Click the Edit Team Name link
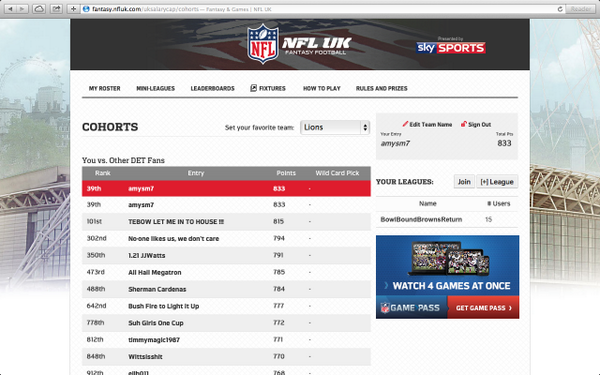 (430, 124)
